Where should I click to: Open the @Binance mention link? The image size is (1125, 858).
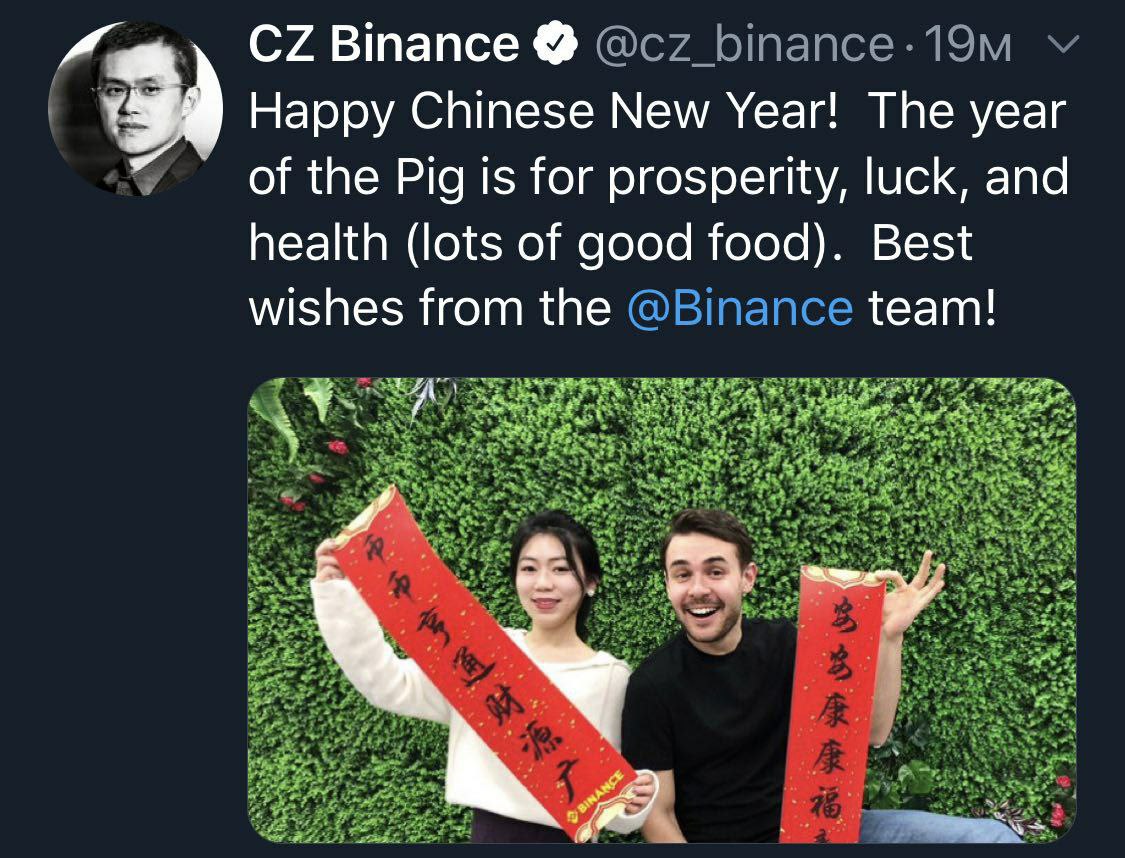pyautogui.click(x=740, y=308)
